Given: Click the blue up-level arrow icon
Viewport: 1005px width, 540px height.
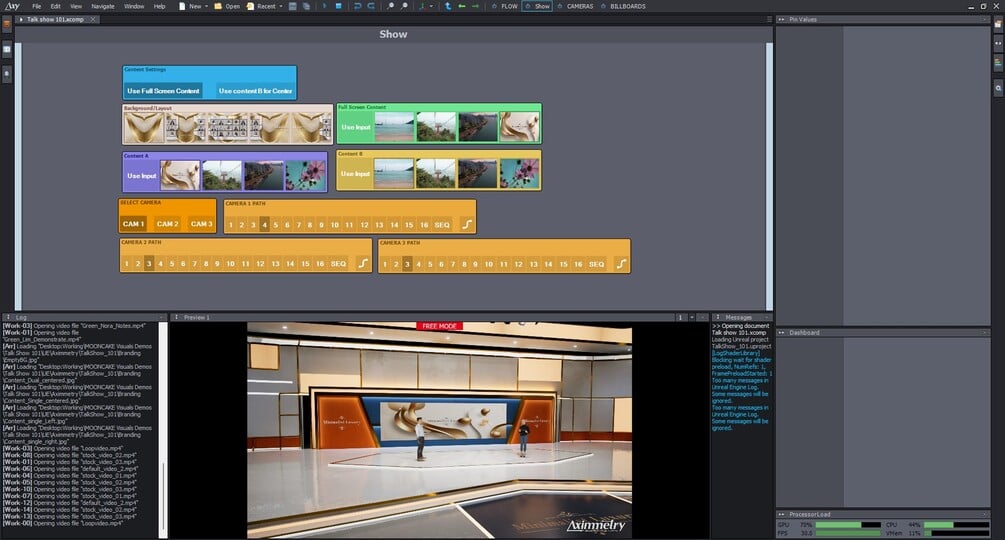Looking at the screenshot, I should pyautogui.click(x=448, y=6).
